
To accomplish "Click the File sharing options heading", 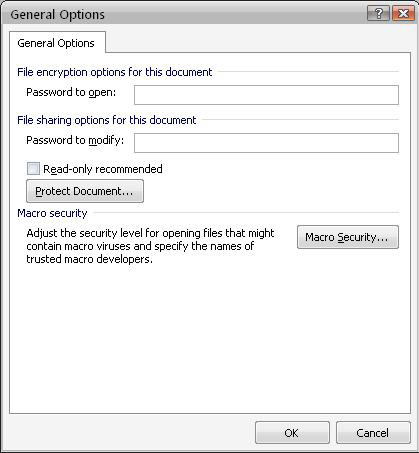I will pos(107,120).
